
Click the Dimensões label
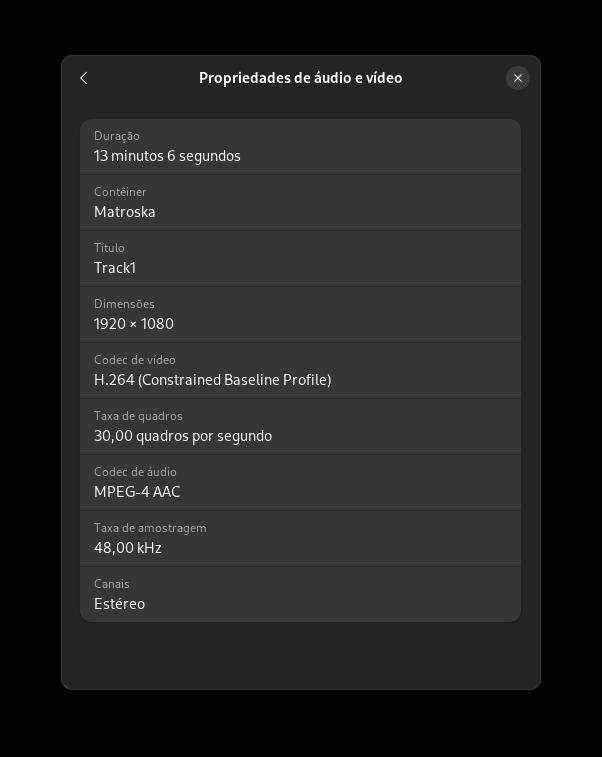point(124,304)
